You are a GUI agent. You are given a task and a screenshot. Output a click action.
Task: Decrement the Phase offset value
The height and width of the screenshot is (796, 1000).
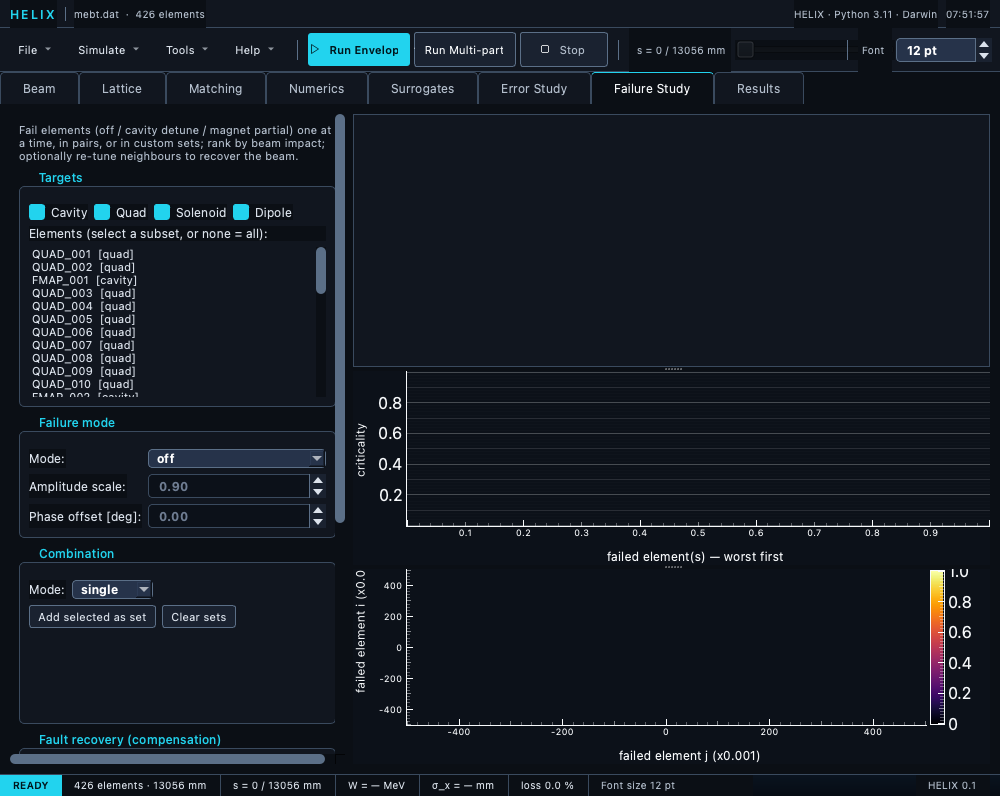coord(318,522)
